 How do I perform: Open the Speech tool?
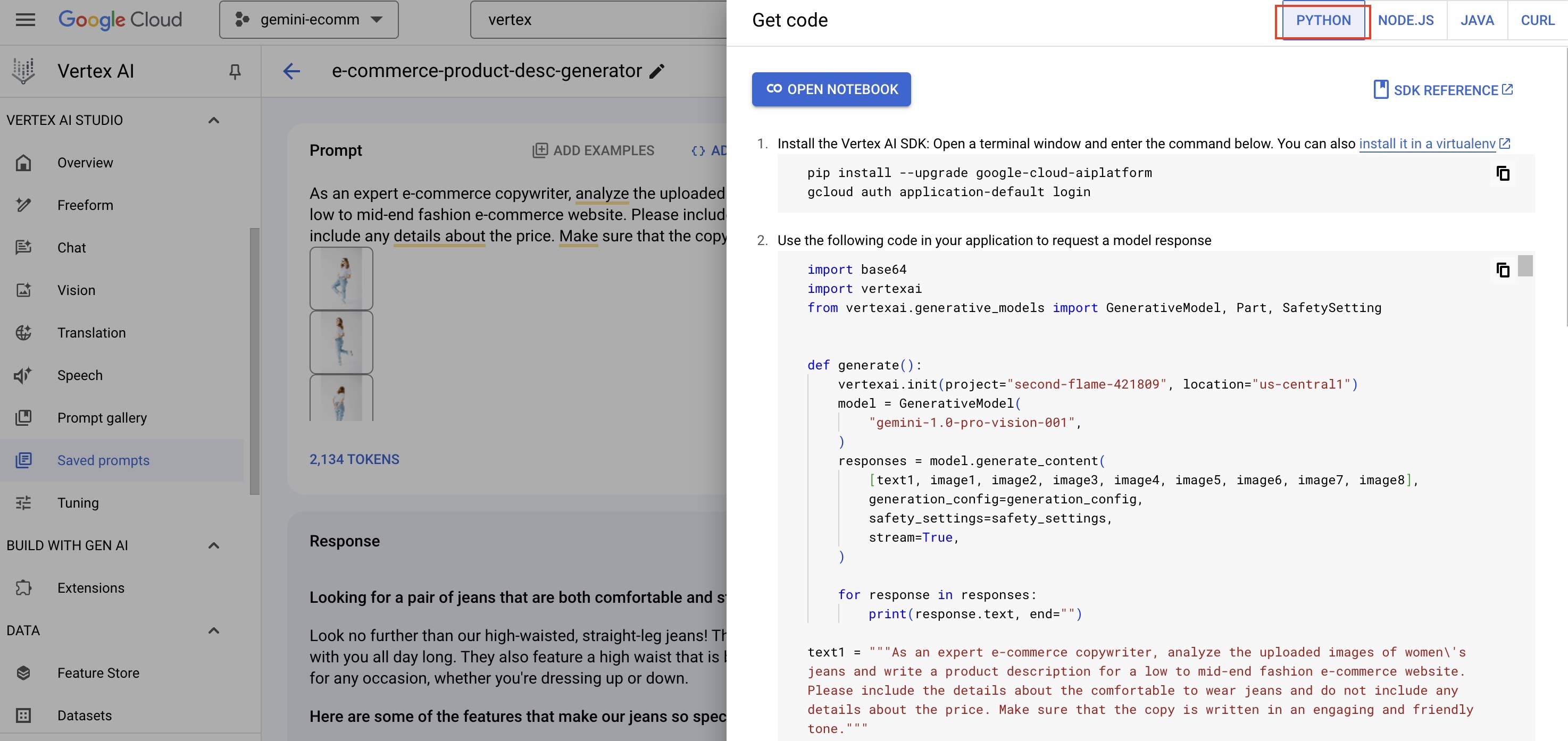click(x=80, y=375)
